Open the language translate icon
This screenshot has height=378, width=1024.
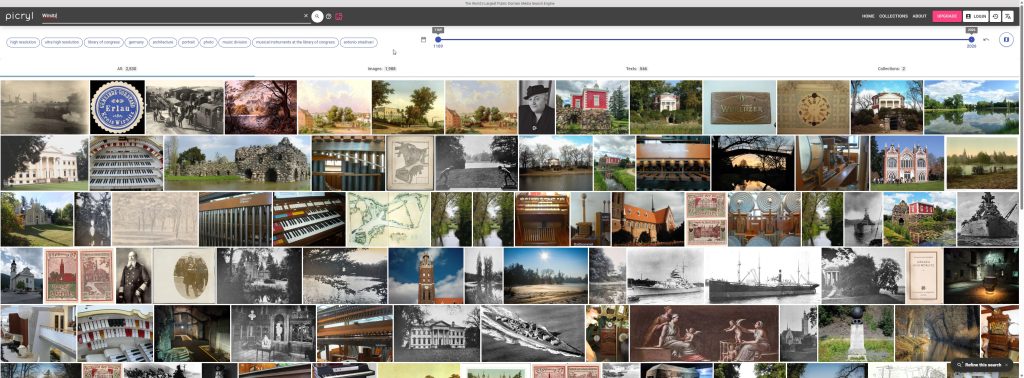pos(1008,16)
